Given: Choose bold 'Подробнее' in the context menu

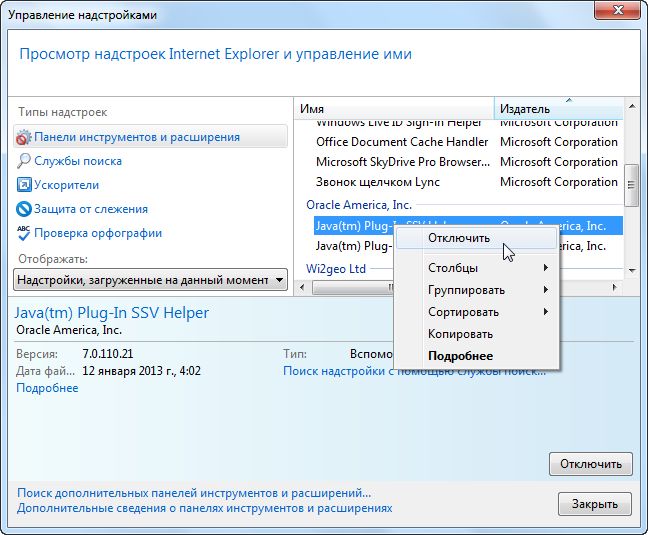Looking at the screenshot, I should click(460, 356).
